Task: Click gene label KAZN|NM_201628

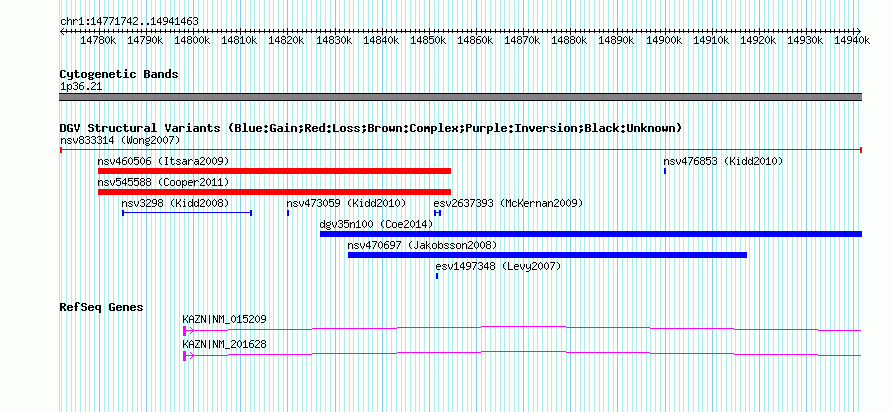Action: tap(224, 344)
